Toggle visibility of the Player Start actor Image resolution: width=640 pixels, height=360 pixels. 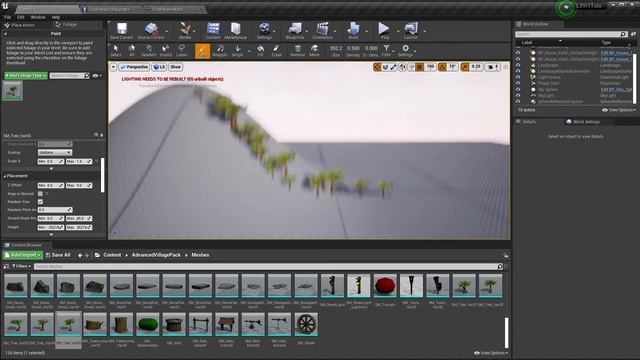[518, 83]
